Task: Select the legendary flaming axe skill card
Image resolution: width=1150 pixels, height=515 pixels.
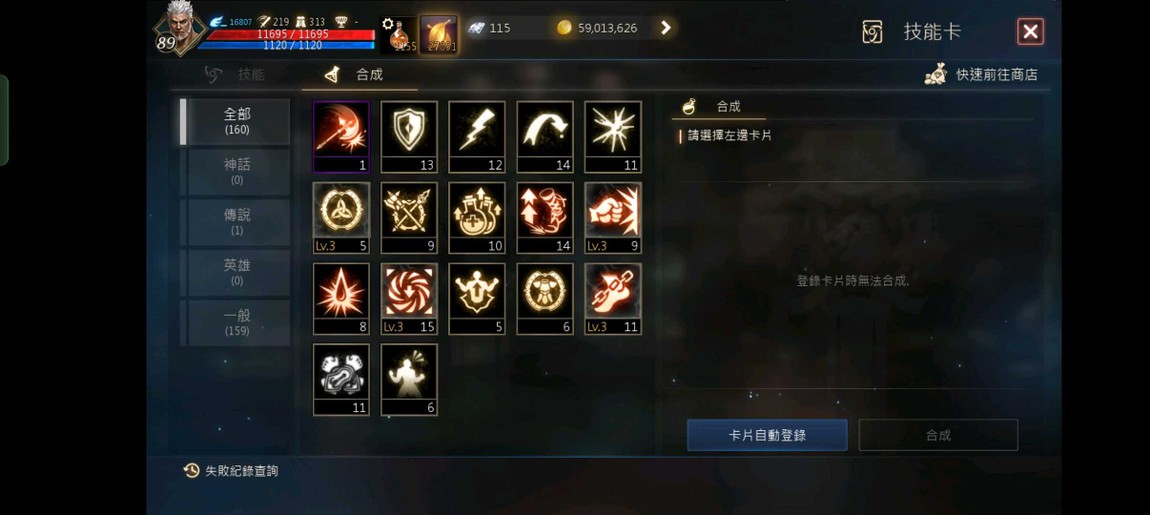Action: tap(341, 136)
